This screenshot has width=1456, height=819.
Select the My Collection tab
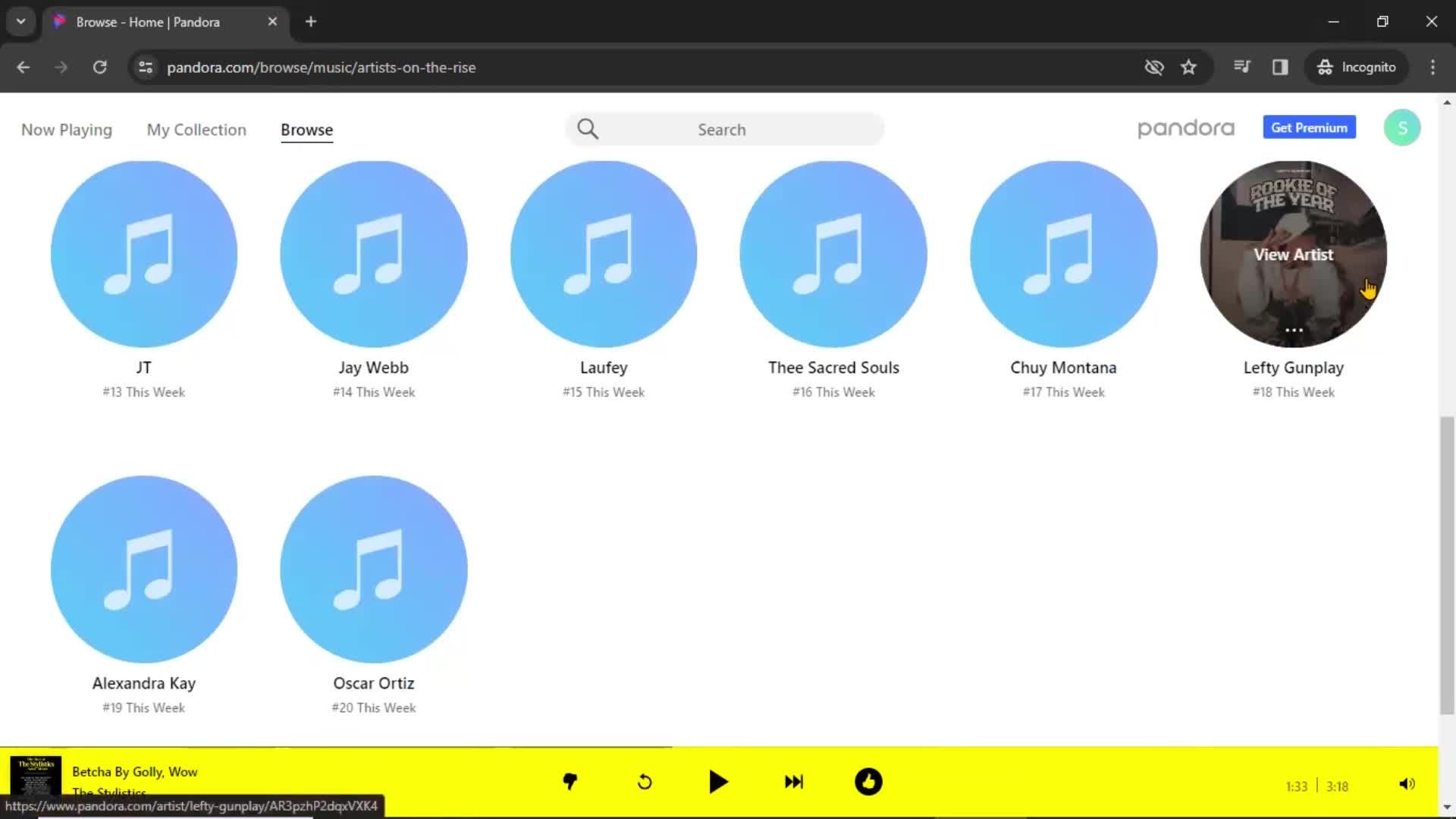pos(196,129)
